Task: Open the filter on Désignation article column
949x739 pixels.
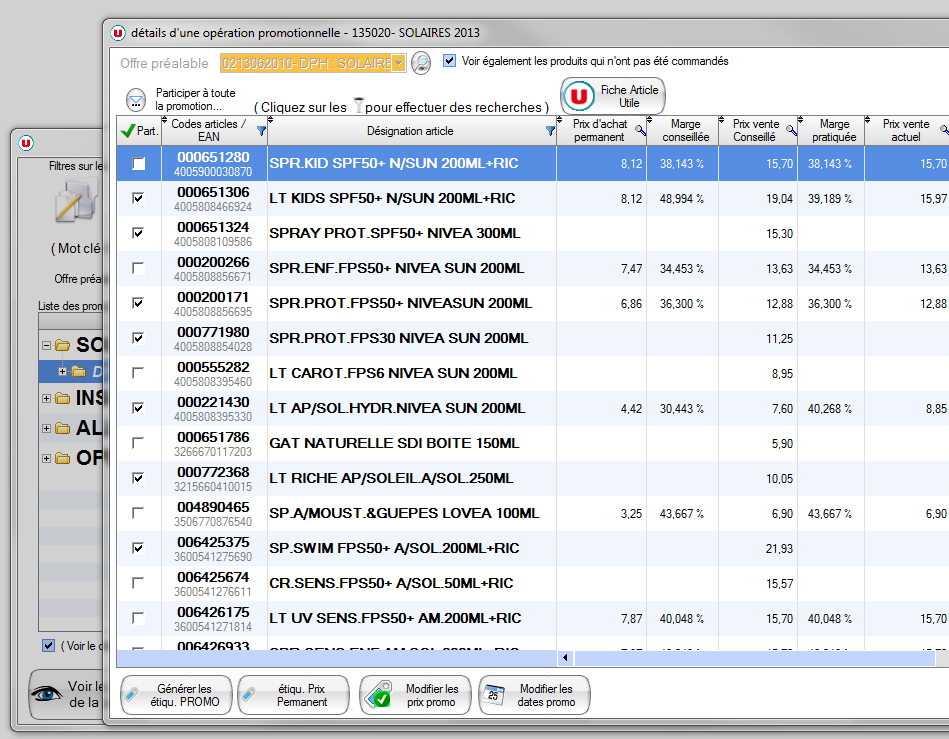Action: tap(550, 131)
